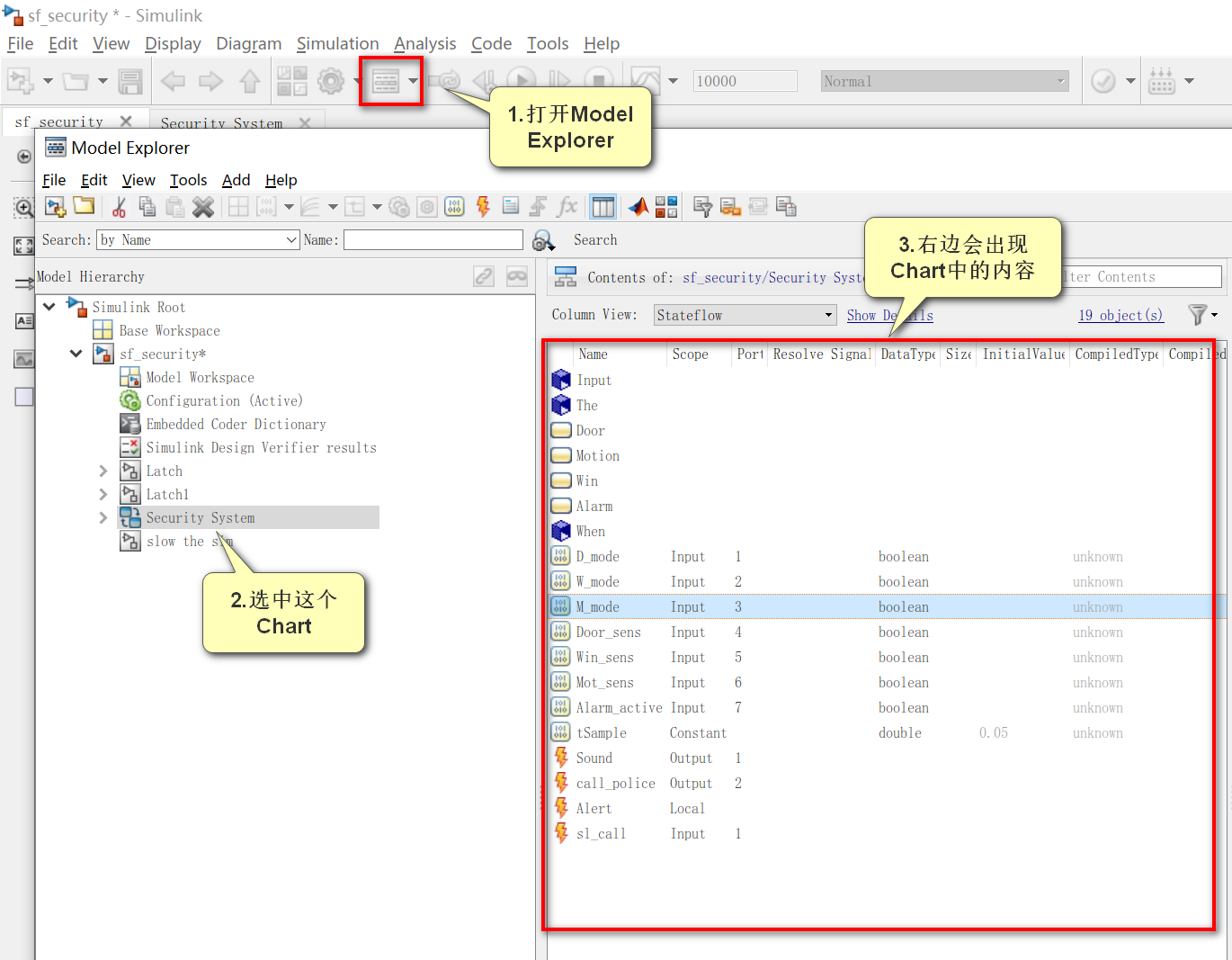Screen dimensions: 1232x960
Task: Select the Base Workspace tree item
Action: [169, 330]
